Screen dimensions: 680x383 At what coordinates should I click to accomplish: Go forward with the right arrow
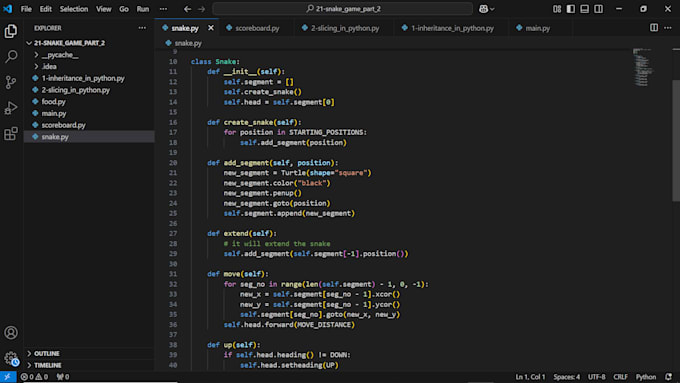click(202, 9)
